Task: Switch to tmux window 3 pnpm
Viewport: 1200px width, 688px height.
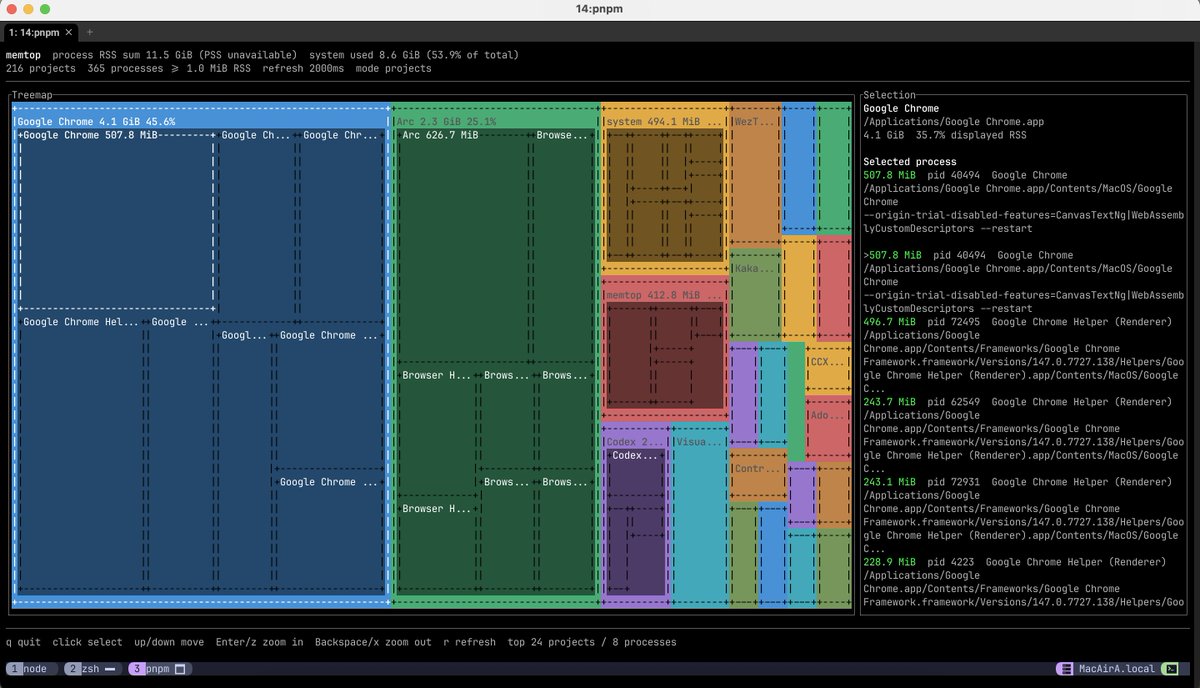Action: pyautogui.click(x=160, y=669)
